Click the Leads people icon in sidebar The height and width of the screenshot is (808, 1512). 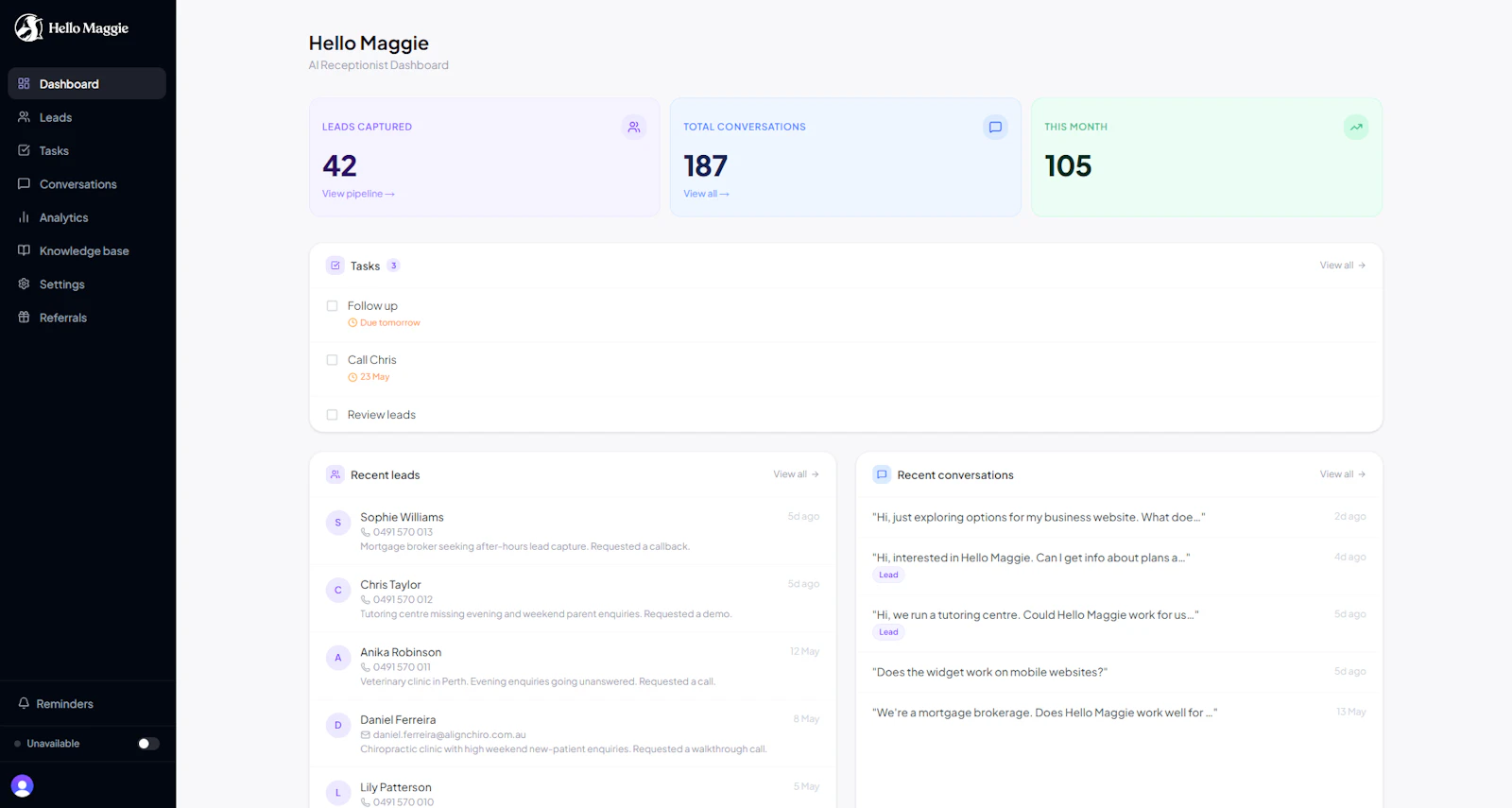coord(24,117)
